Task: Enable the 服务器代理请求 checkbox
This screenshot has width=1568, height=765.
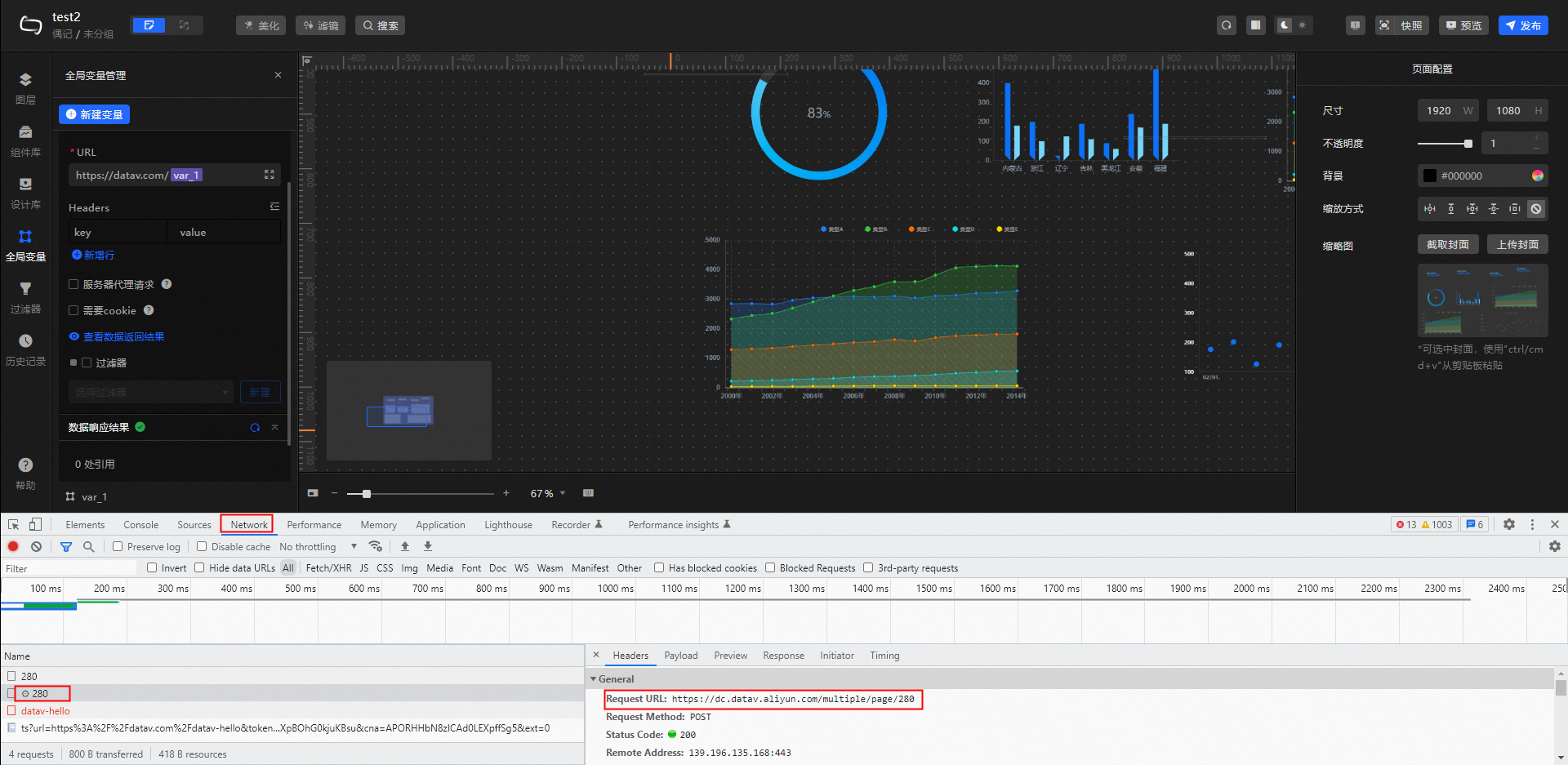Action: coord(73,284)
